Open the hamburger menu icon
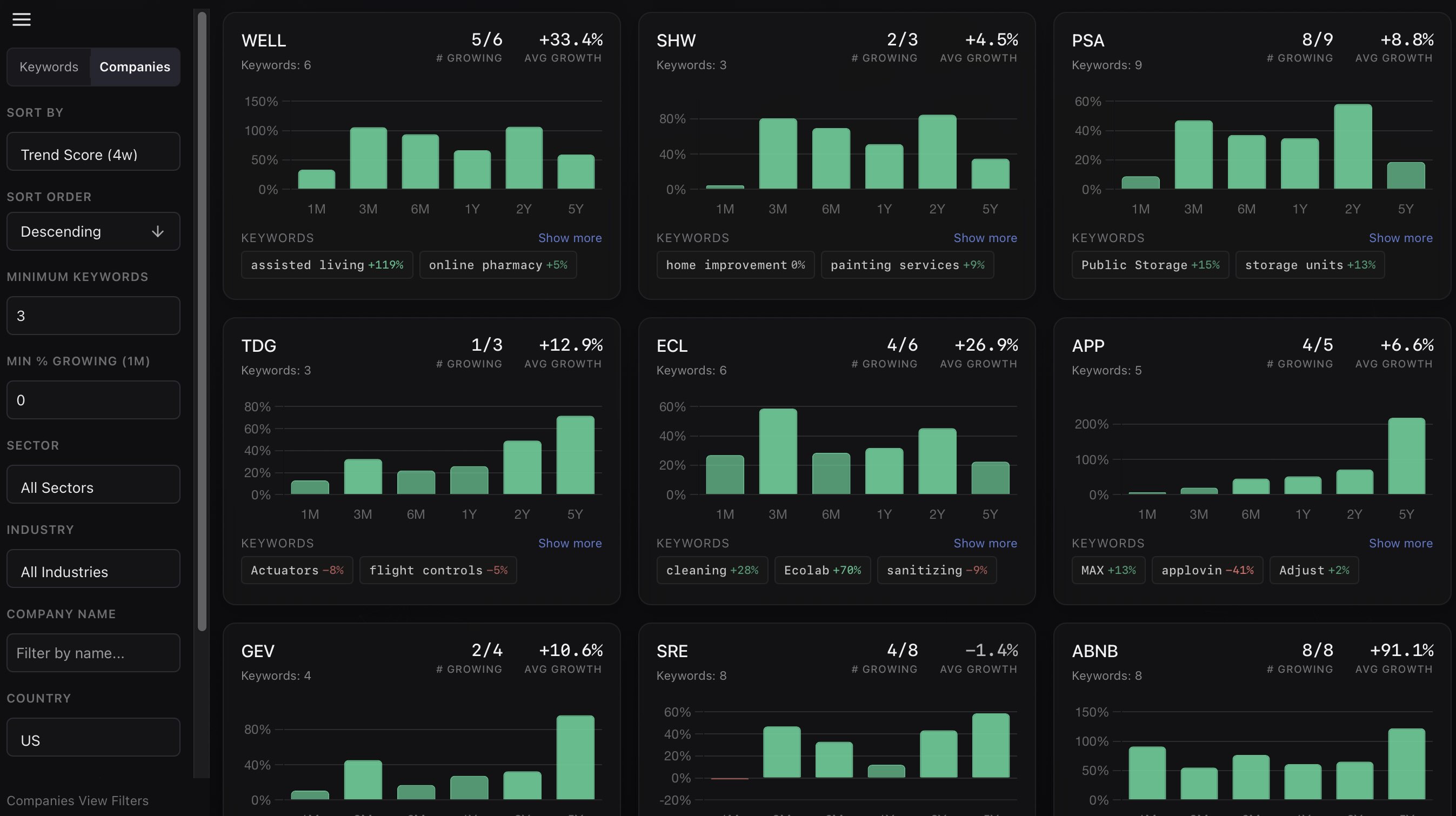This screenshot has height=816, width=1456. [x=22, y=20]
